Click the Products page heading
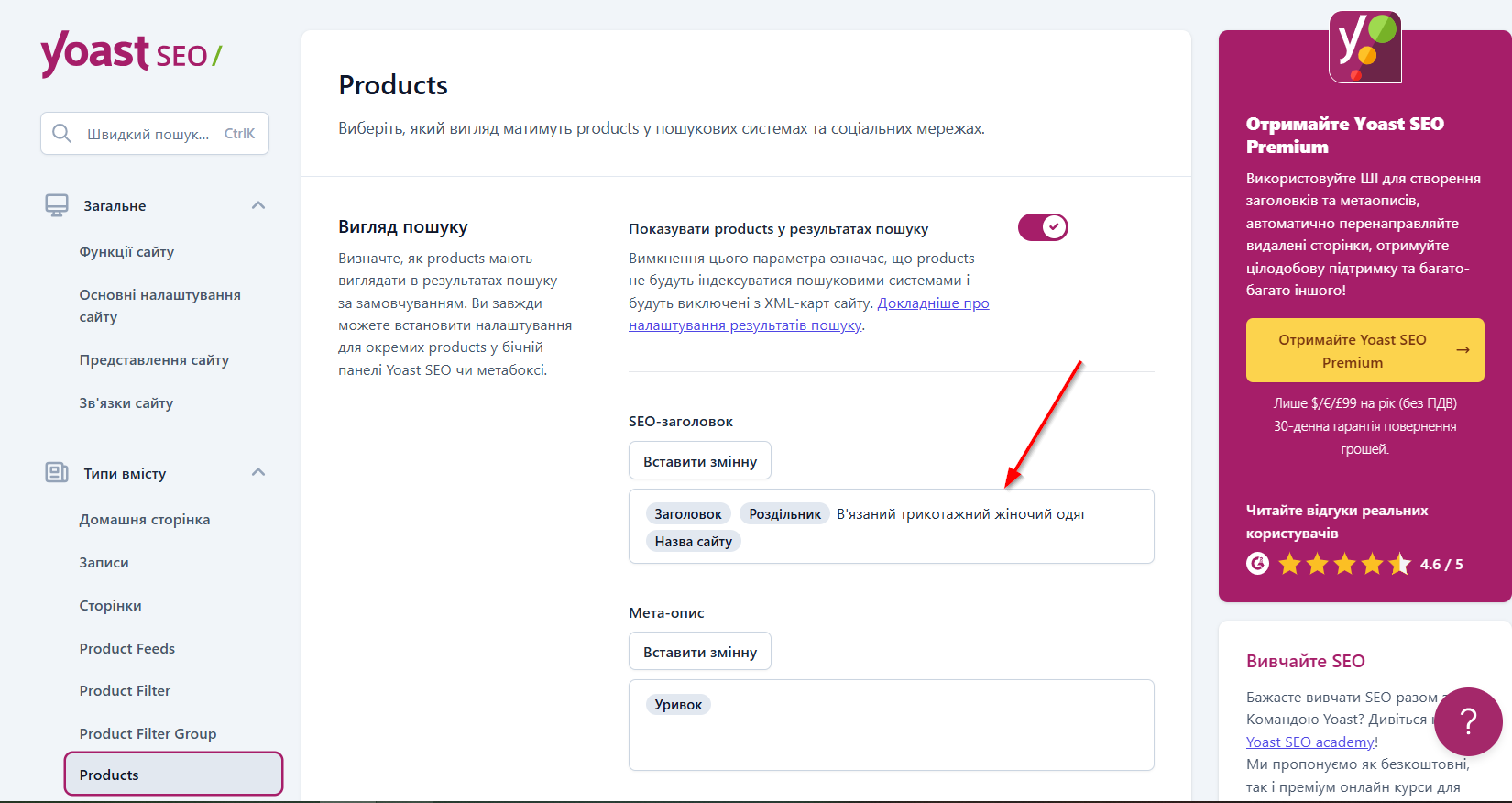 [x=393, y=85]
